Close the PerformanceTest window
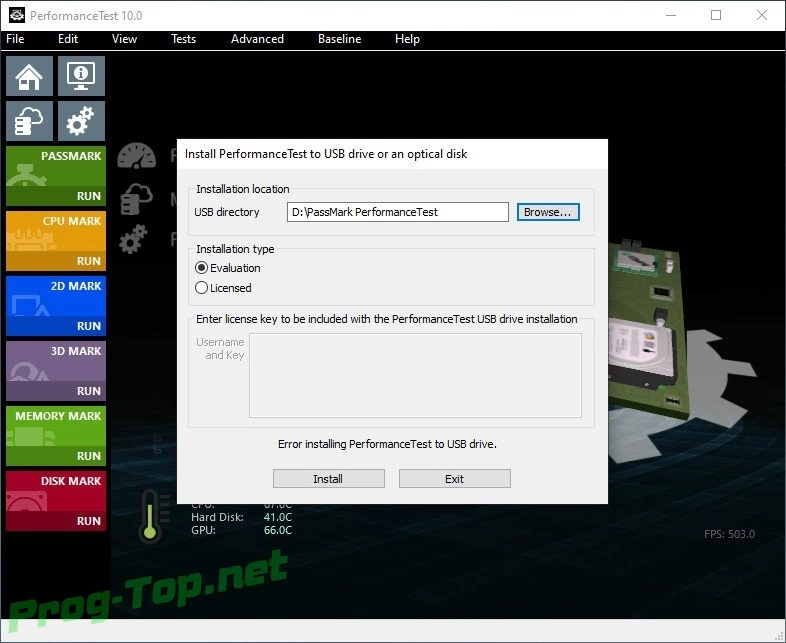 coord(762,16)
